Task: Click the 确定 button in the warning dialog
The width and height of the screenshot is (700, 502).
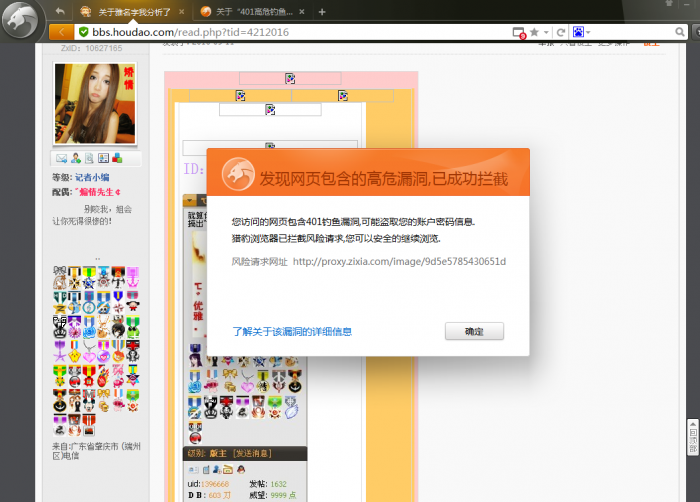Action: click(x=474, y=331)
